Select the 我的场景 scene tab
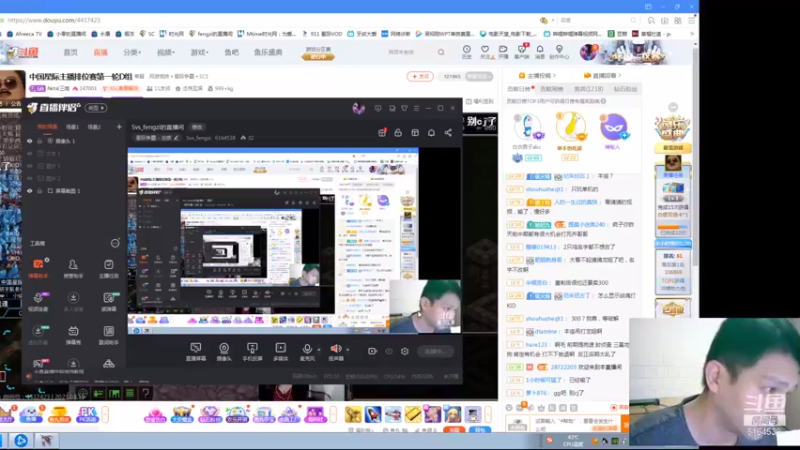The height and width of the screenshot is (450, 800). tap(47, 127)
